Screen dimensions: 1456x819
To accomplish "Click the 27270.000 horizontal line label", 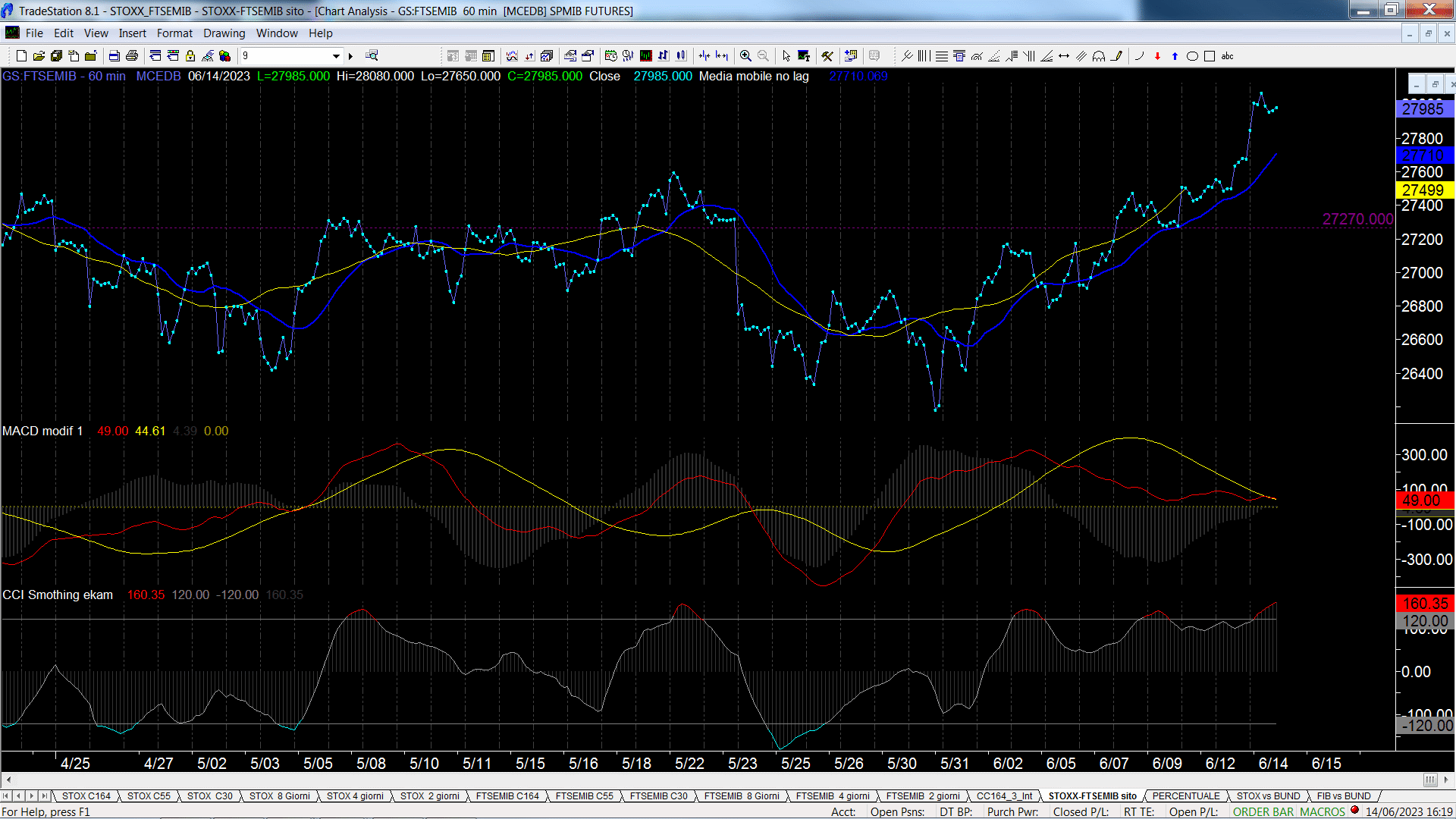I will [x=1357, y=219].
